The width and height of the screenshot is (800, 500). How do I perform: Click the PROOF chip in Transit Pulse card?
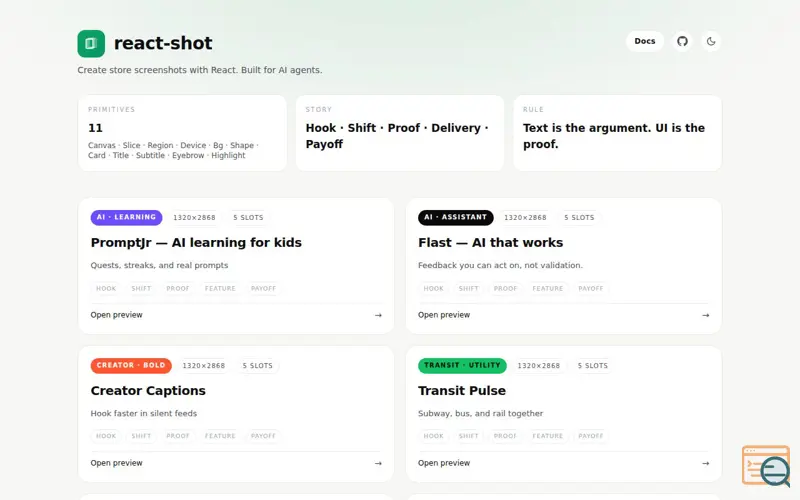[x=505, y=436]
